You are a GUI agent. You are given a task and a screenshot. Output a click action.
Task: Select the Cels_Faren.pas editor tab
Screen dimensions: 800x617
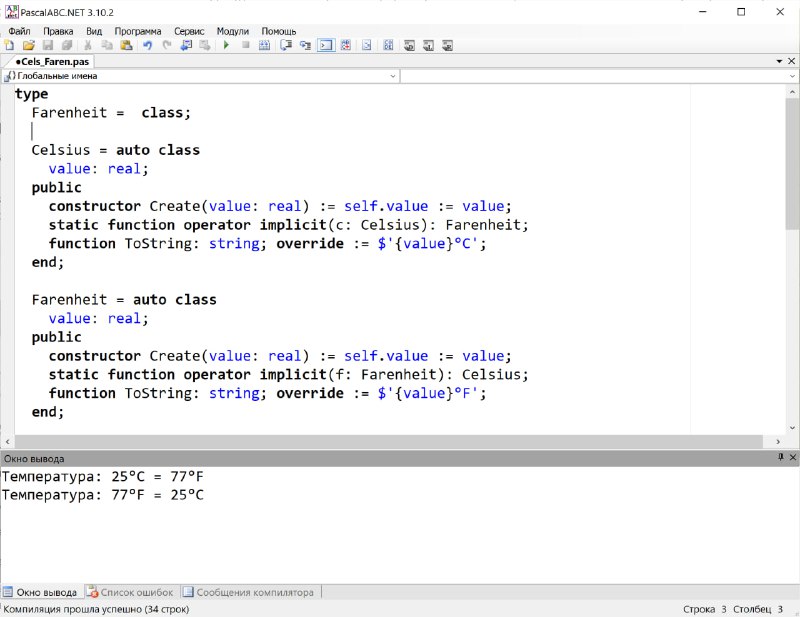coord(52,62)
